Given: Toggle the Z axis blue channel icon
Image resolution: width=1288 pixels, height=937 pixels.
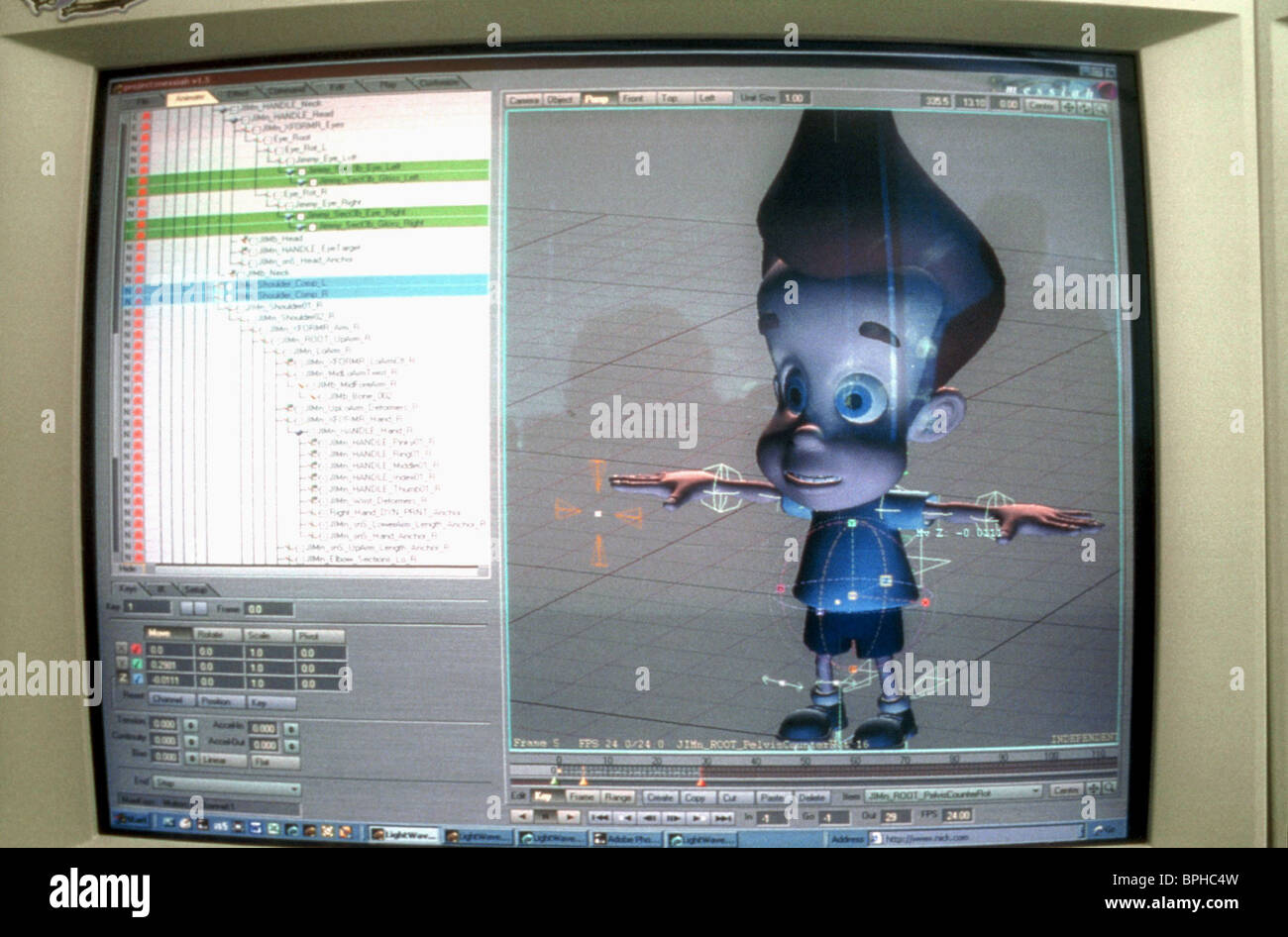Looking at the screenshot, I should pos(136,679).
